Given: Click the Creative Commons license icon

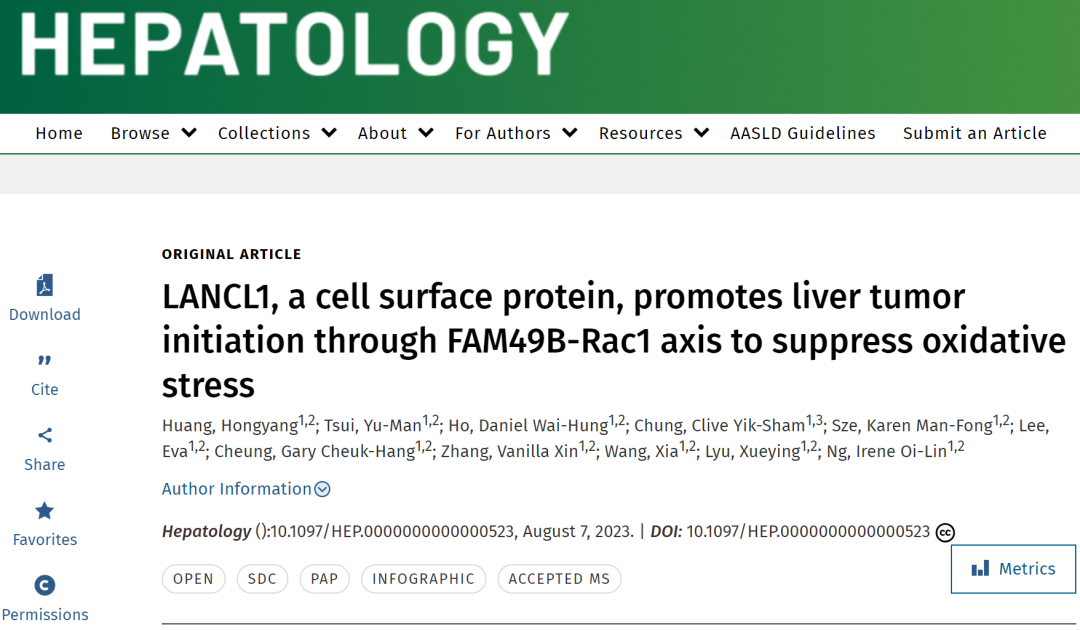Looking at the screenshot, I should point(945,533).
